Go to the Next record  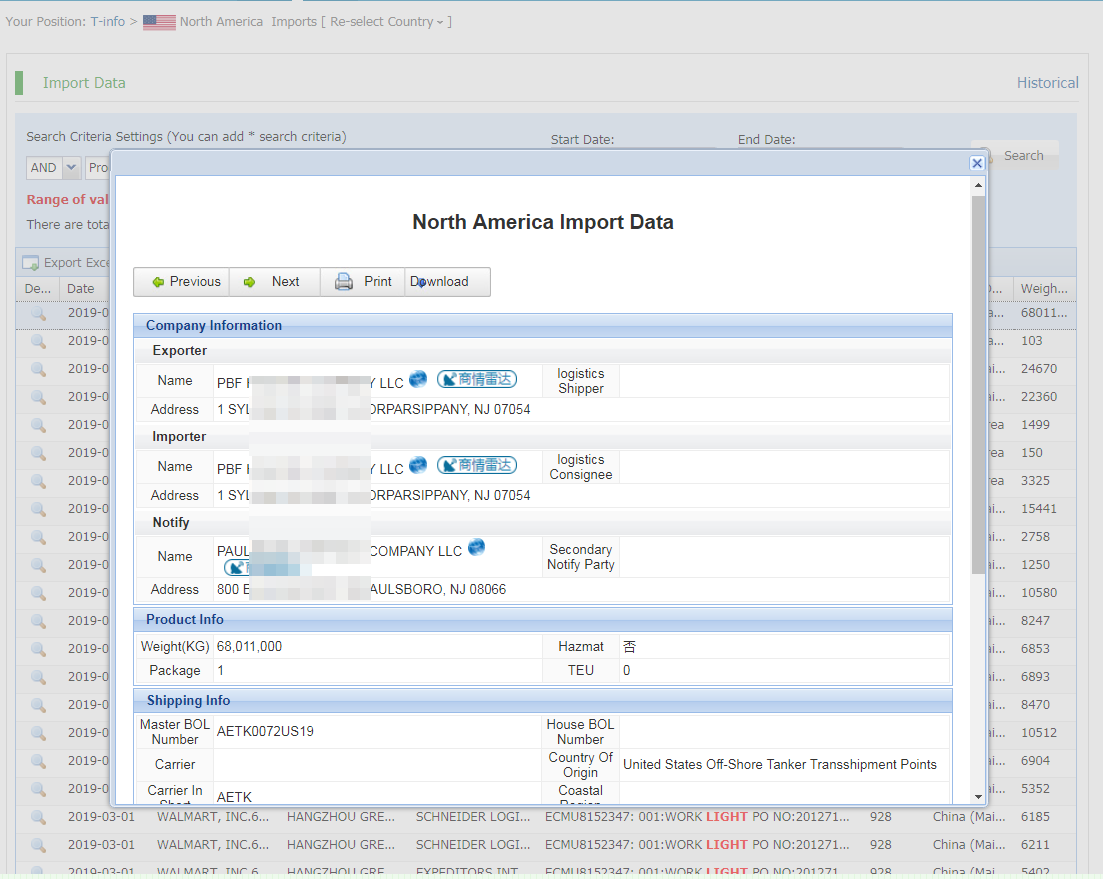tap(274, 282)
